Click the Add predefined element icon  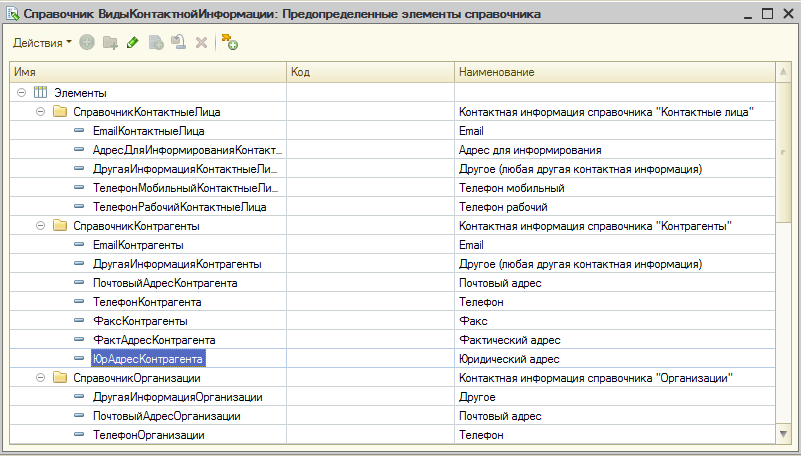tap(229, 42)
